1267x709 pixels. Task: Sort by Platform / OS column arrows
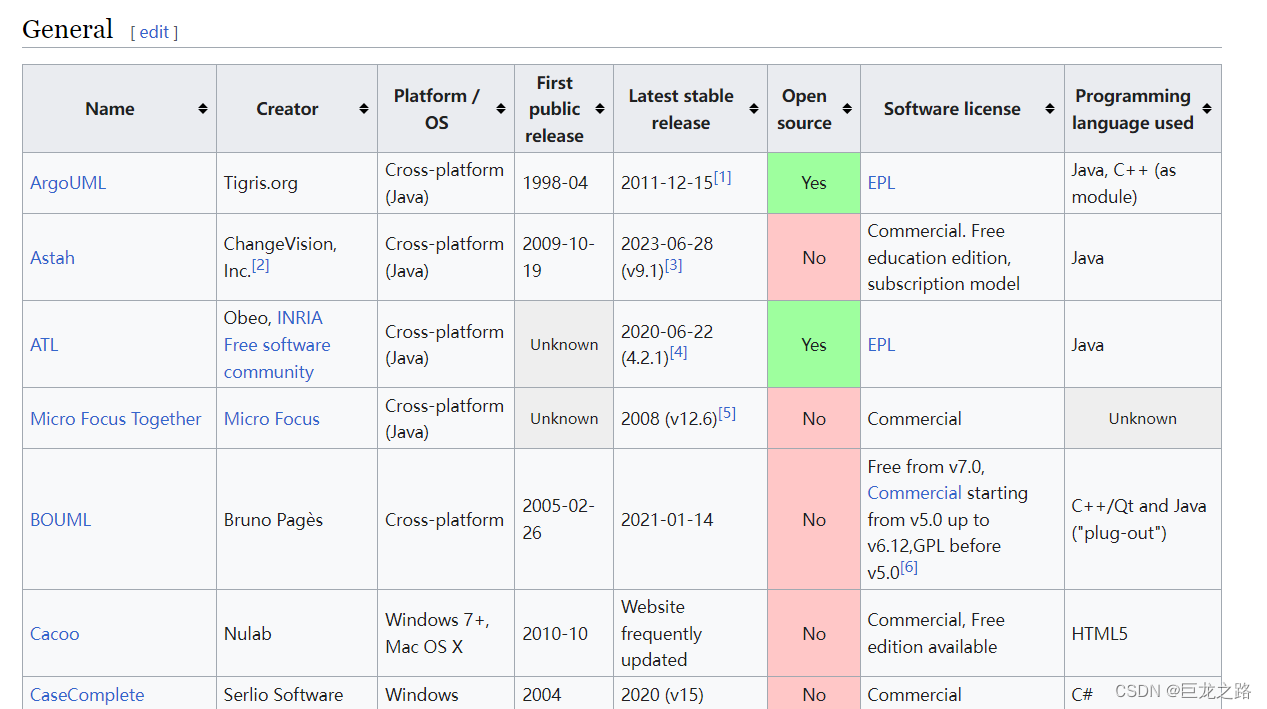[x=501, y=109]
